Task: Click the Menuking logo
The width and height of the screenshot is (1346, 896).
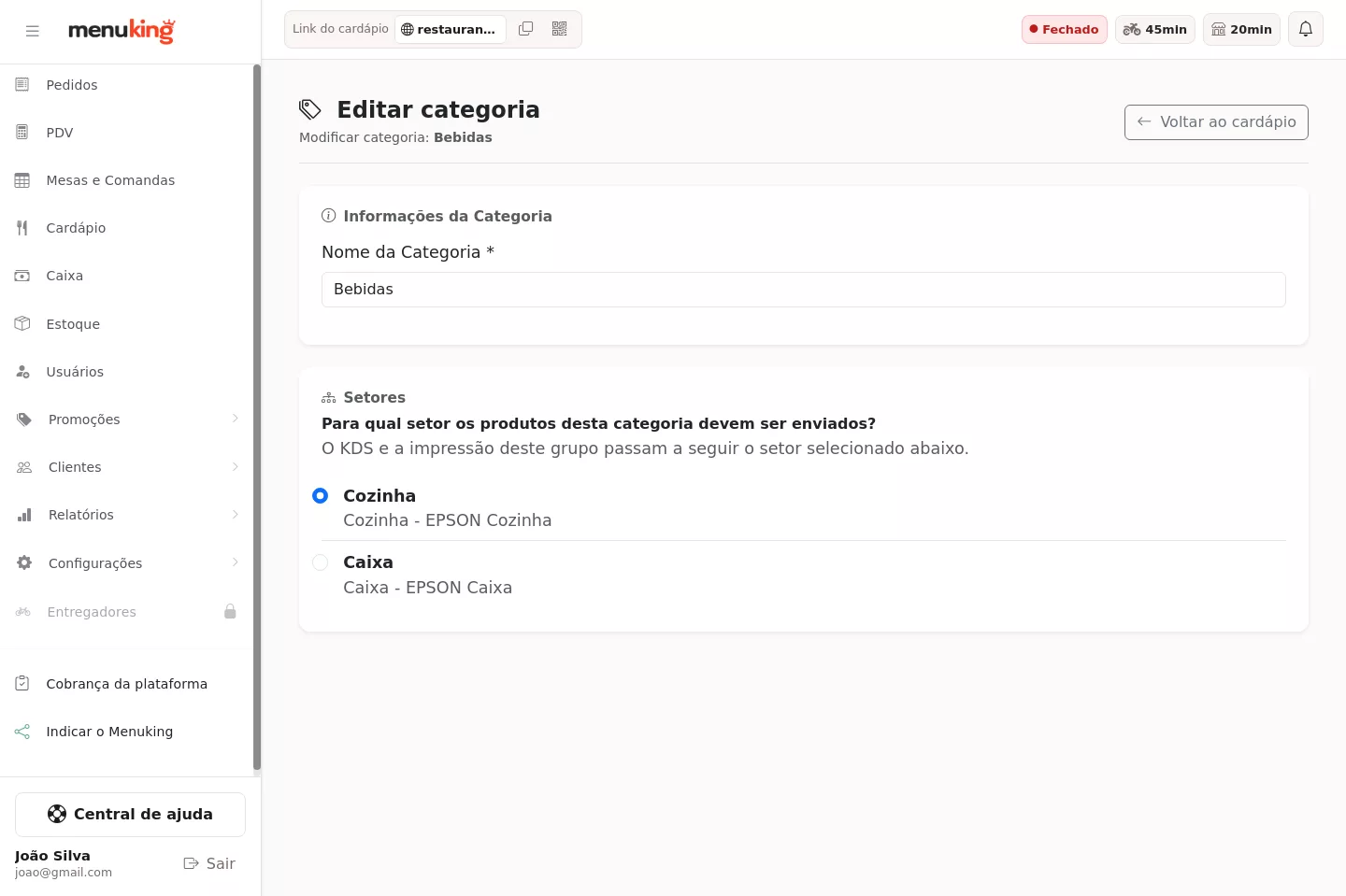Action: pyautogui.click(x=122, y=31)
